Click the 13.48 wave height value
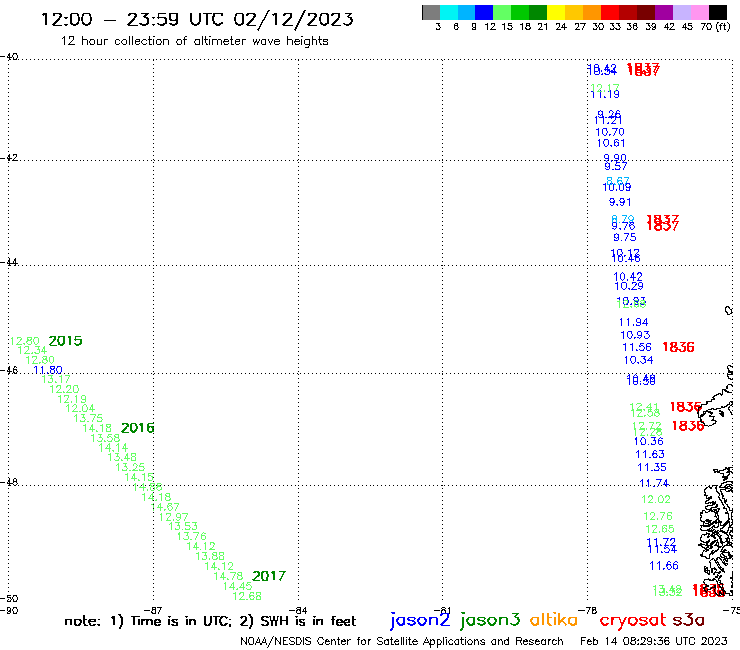 [x=122, y=457]
